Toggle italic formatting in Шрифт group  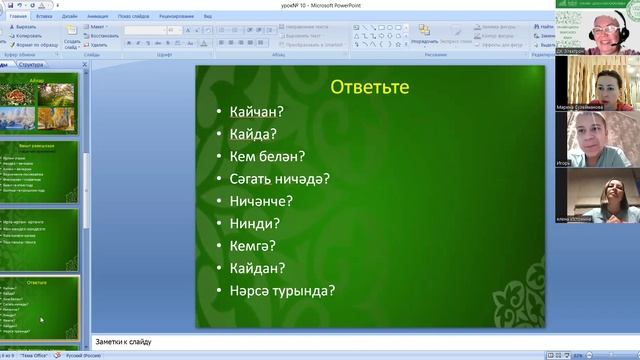[x=138, y=43]
